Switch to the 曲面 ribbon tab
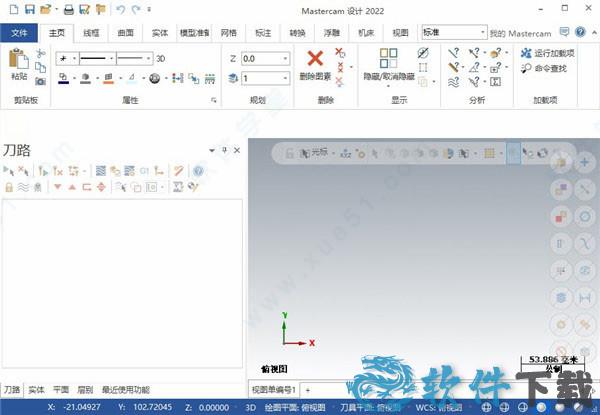Viewport: 600px width, 415px height. [126, 33]
